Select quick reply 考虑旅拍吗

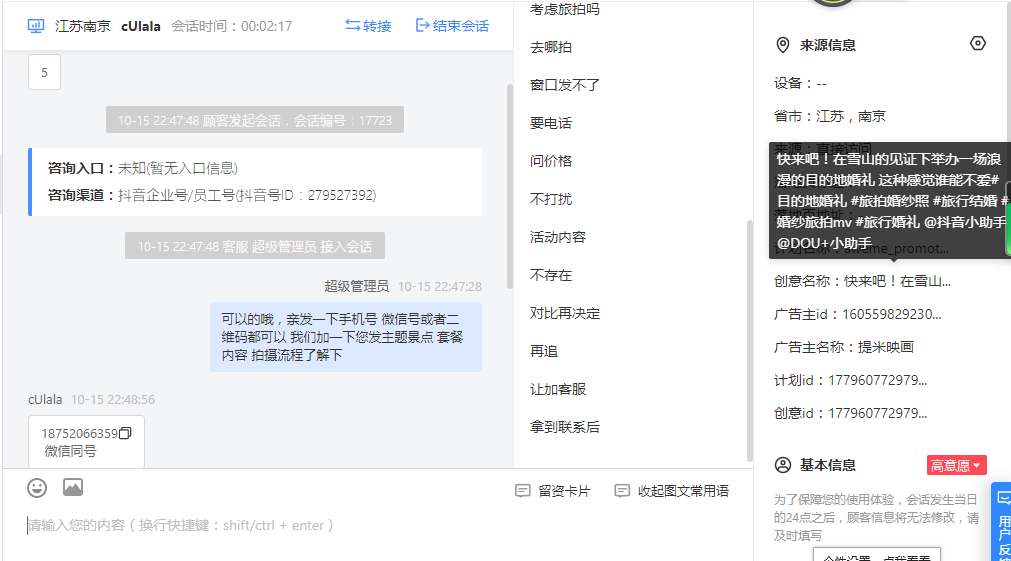click(x=565, y=9)
